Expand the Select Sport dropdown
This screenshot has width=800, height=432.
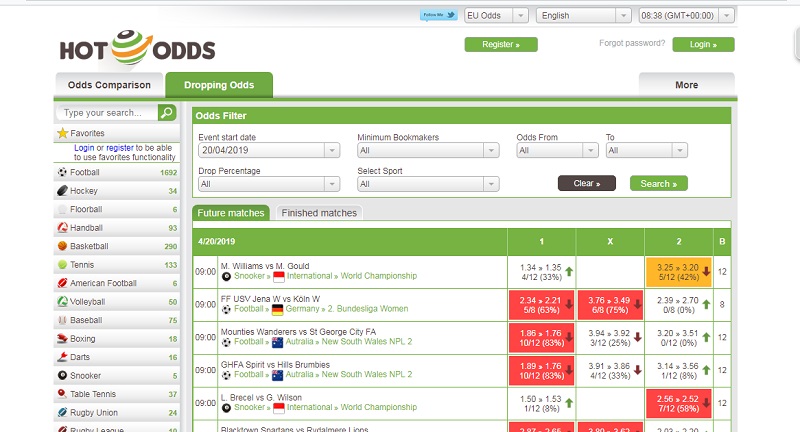(427, 184)
